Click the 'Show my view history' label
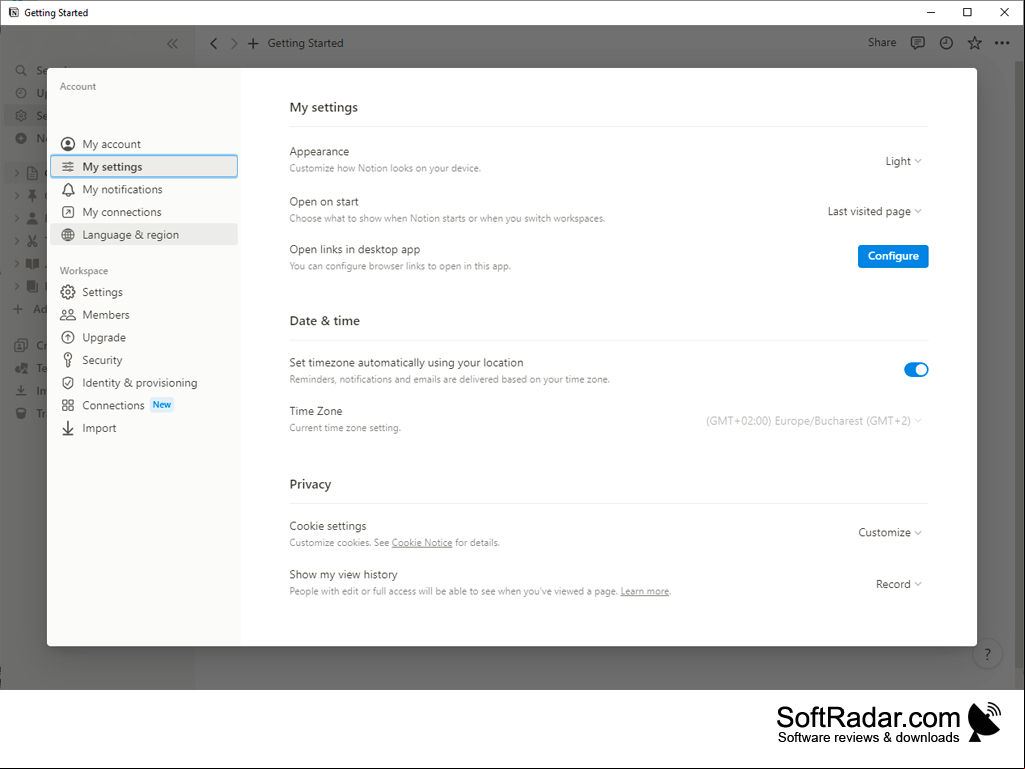This screenshot has height=769, width=1025. click(x=343, y=575)
